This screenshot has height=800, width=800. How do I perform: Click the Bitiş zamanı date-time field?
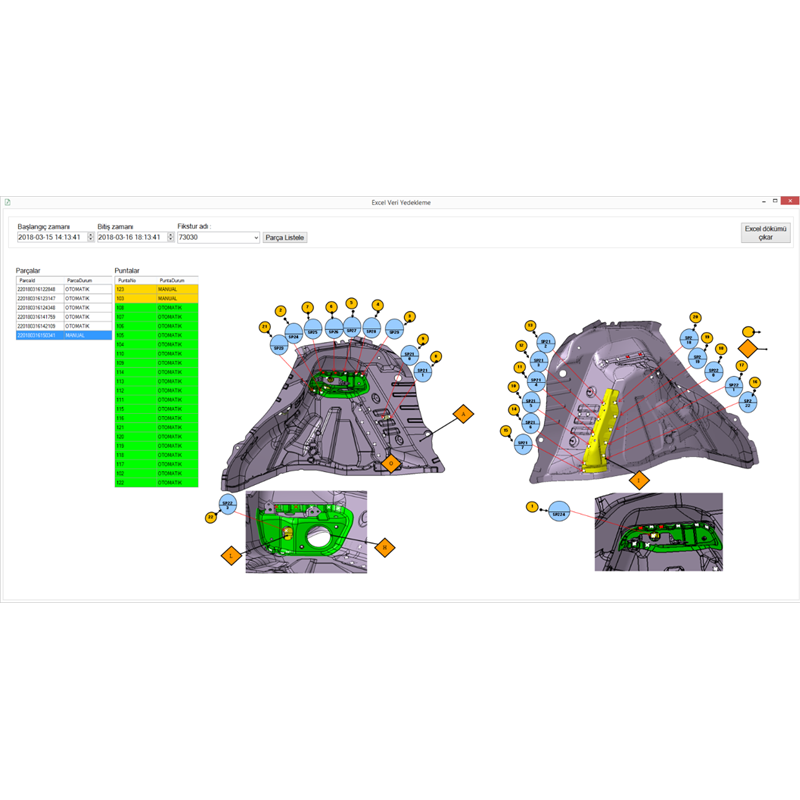click(136, 237)
